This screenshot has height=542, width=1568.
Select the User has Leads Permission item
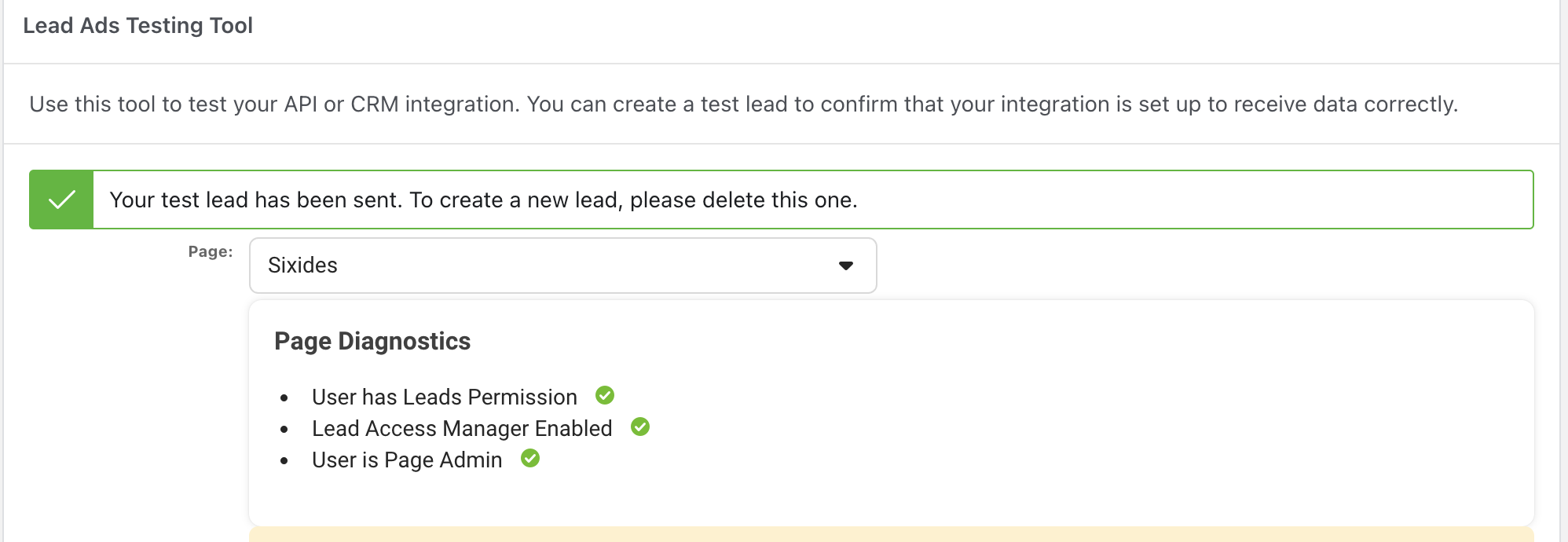tap(445, 397)
